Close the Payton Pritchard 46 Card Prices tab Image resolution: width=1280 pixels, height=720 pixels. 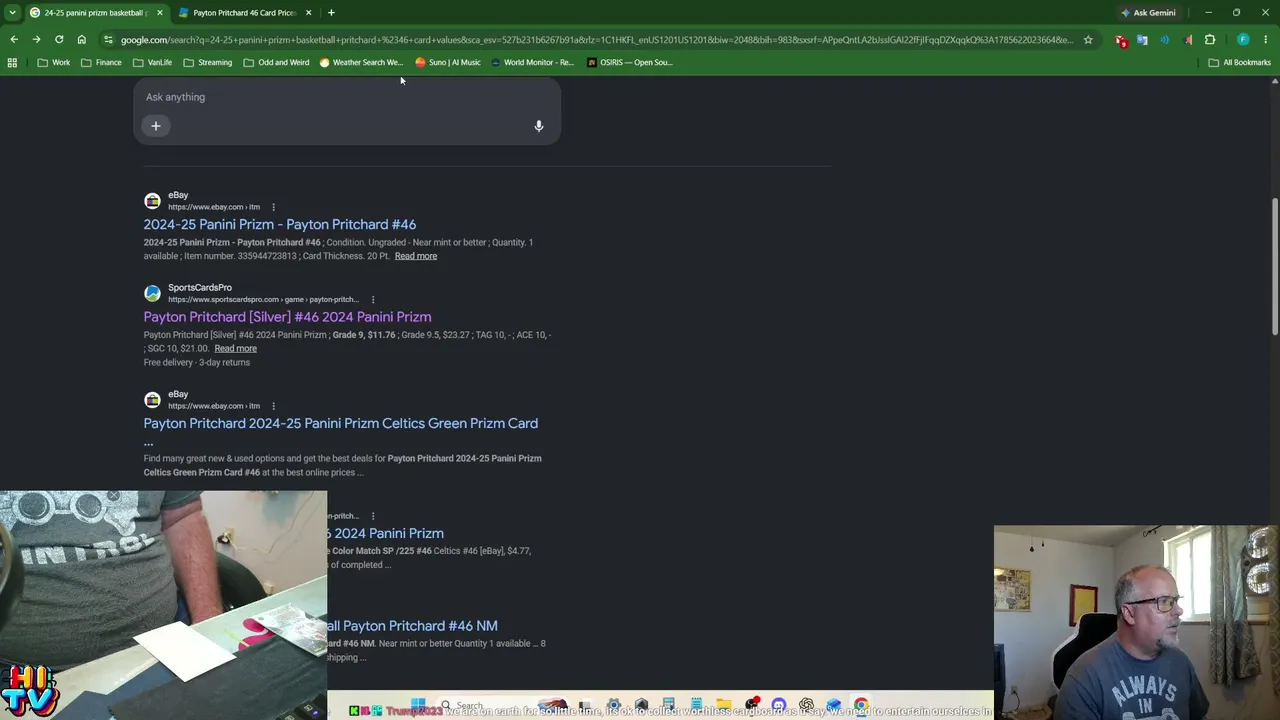[308, 13]
